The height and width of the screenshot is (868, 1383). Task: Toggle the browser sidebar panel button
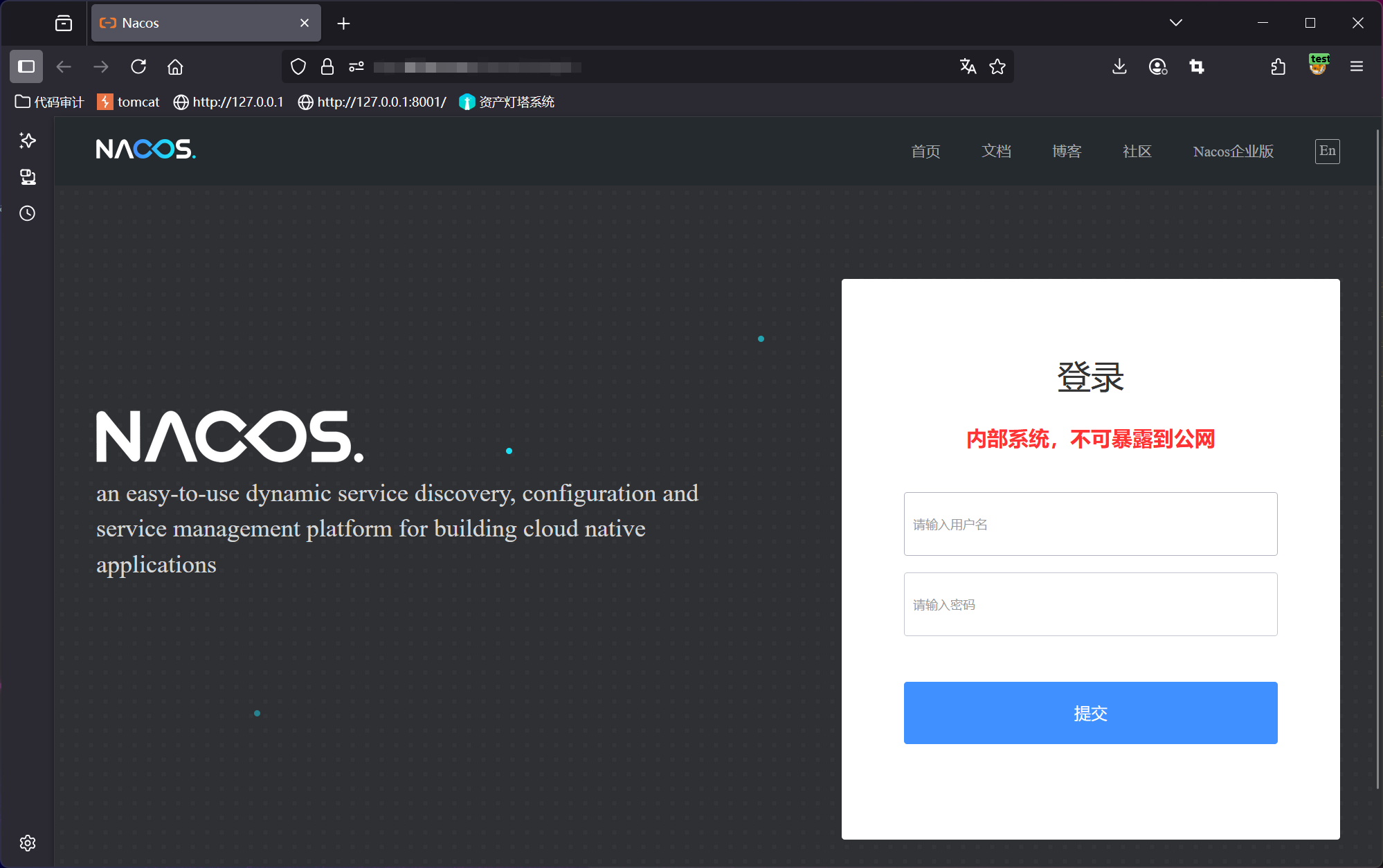coord(26,66)
